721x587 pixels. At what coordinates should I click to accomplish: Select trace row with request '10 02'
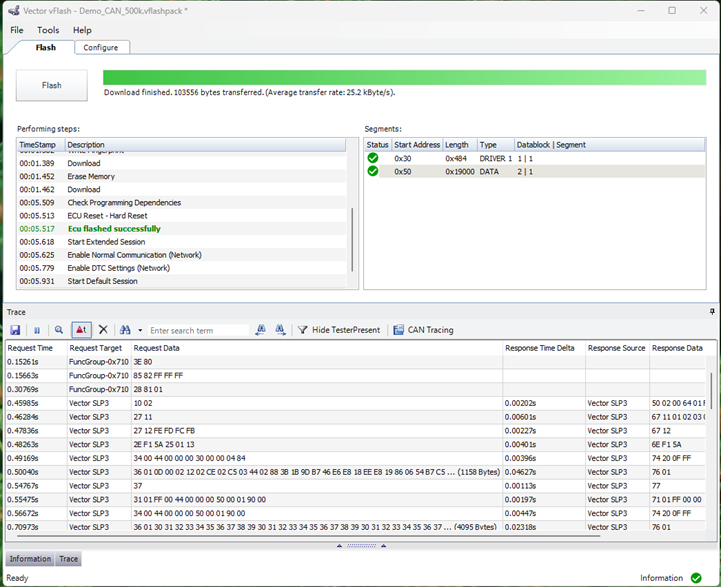click(355, 403)
